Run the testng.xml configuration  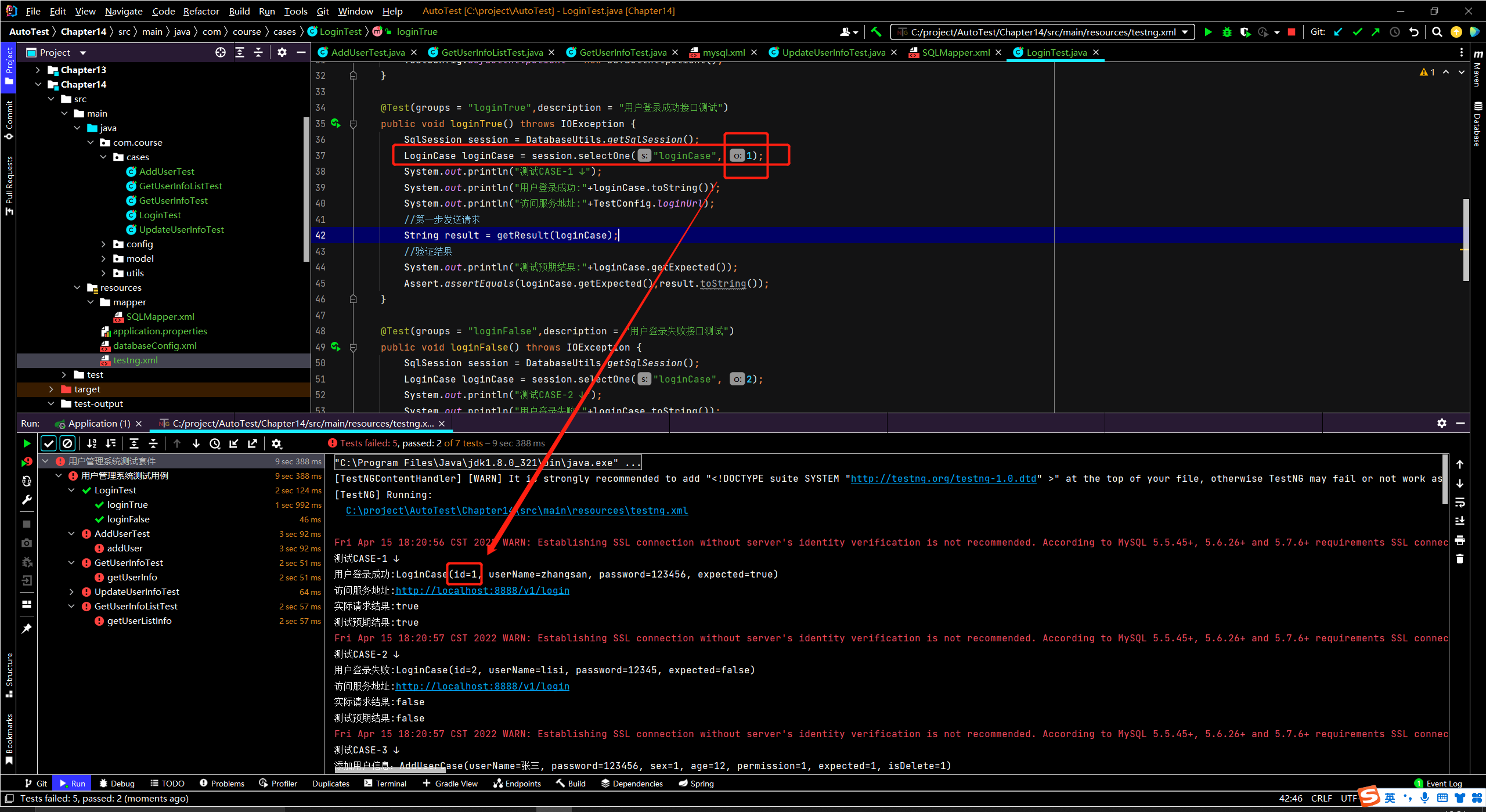1208,32
